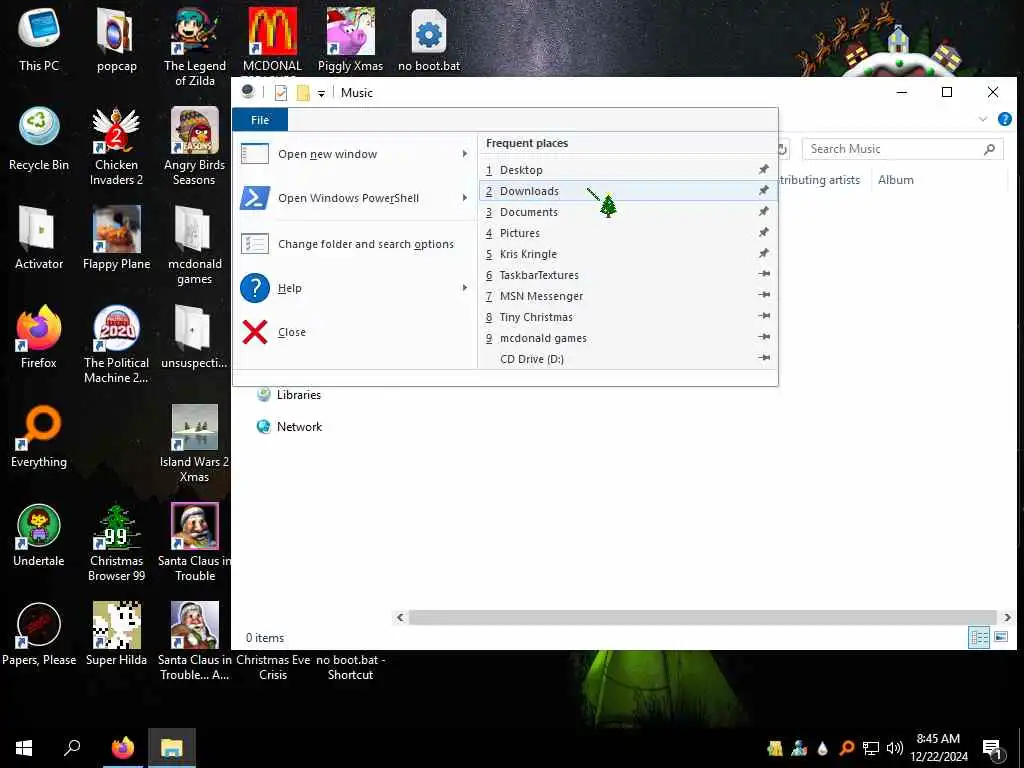Pin Tiny Christmas to frequent places
1024x768 pixels.
pyautogui.click(x=763, y=316)
